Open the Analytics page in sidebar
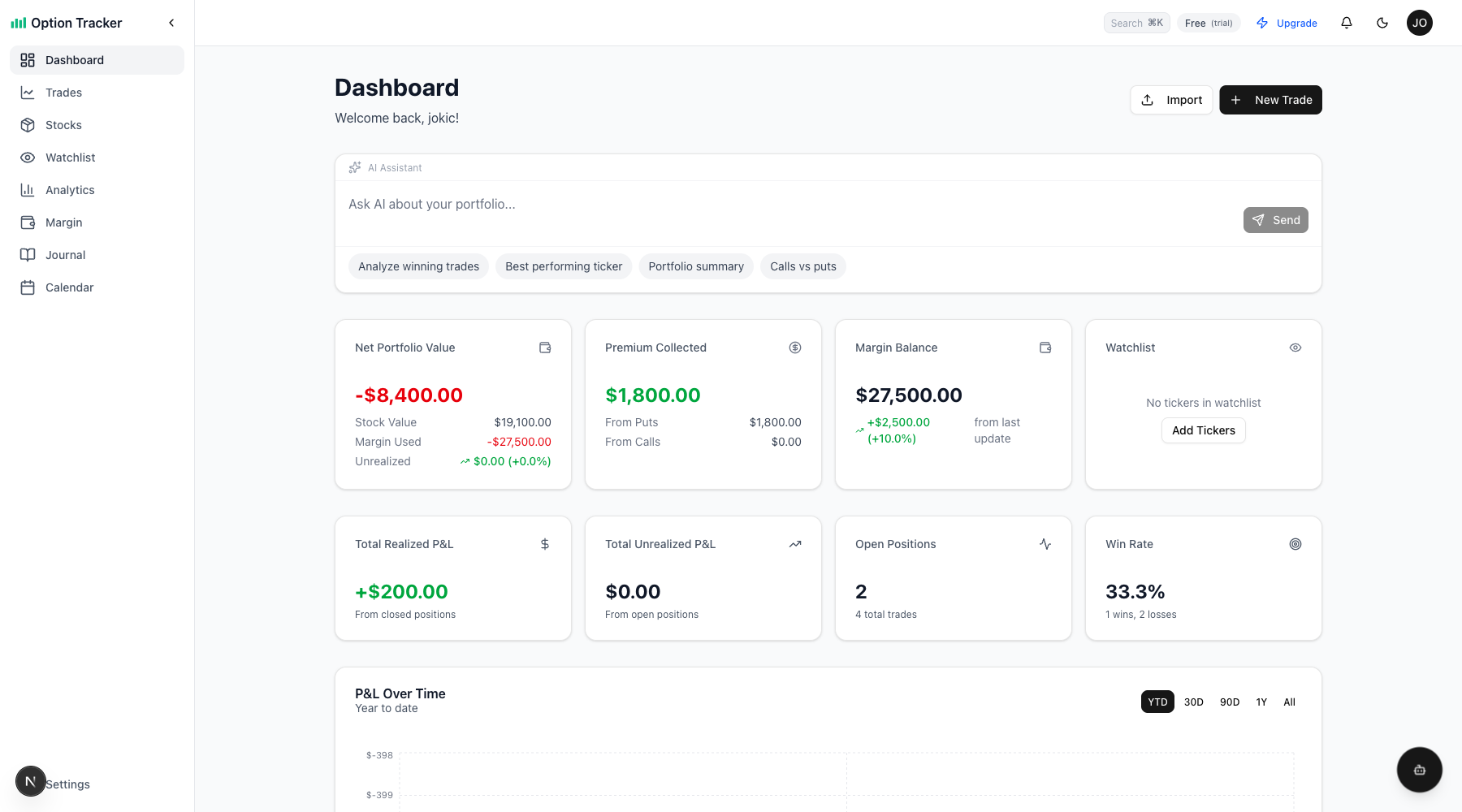The image size is (1462, 812). coord(70,190)
